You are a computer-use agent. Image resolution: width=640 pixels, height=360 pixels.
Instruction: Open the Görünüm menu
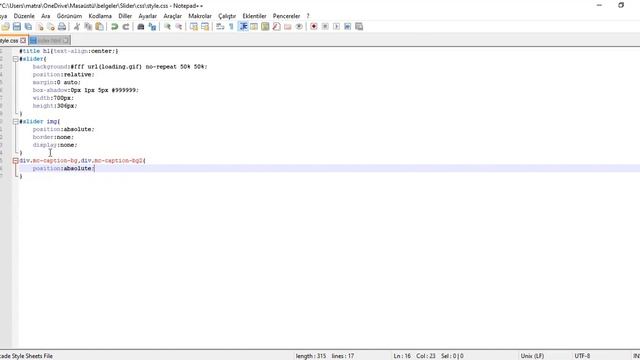(69, 16)
